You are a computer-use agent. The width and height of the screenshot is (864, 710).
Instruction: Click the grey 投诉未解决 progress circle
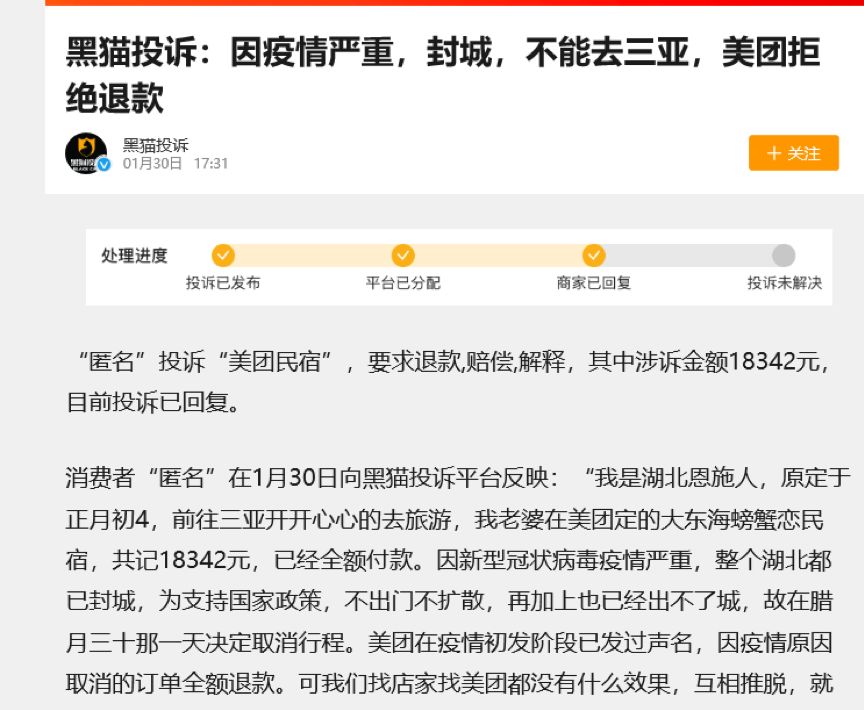click(784, 256)
